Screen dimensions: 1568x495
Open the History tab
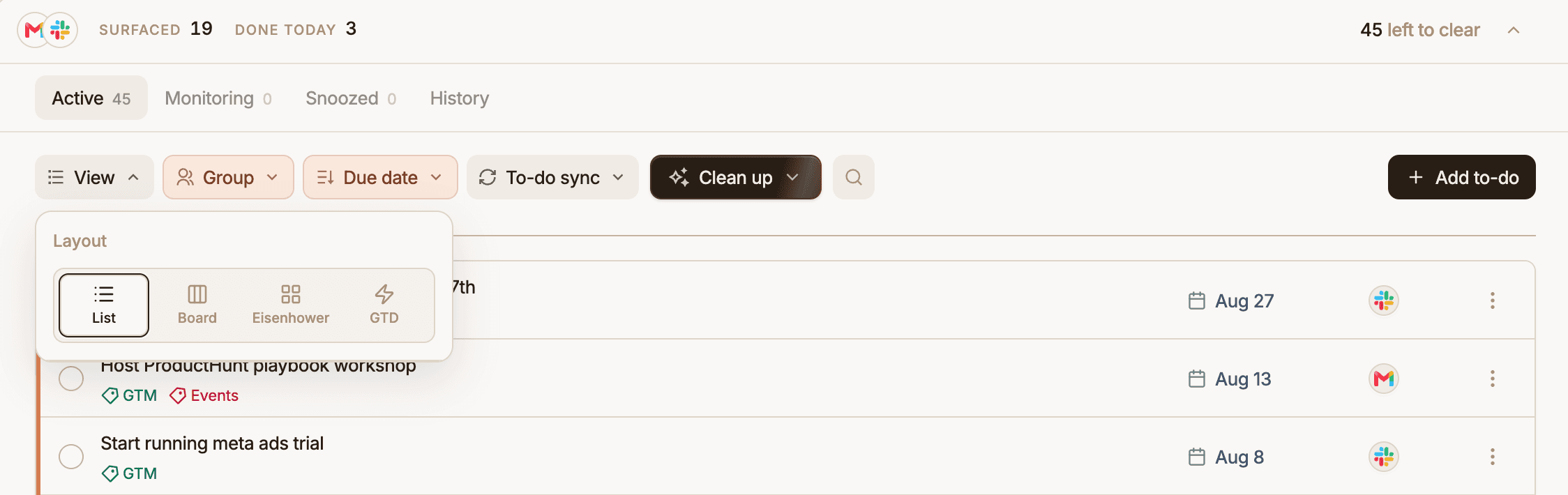click(460, 98)
